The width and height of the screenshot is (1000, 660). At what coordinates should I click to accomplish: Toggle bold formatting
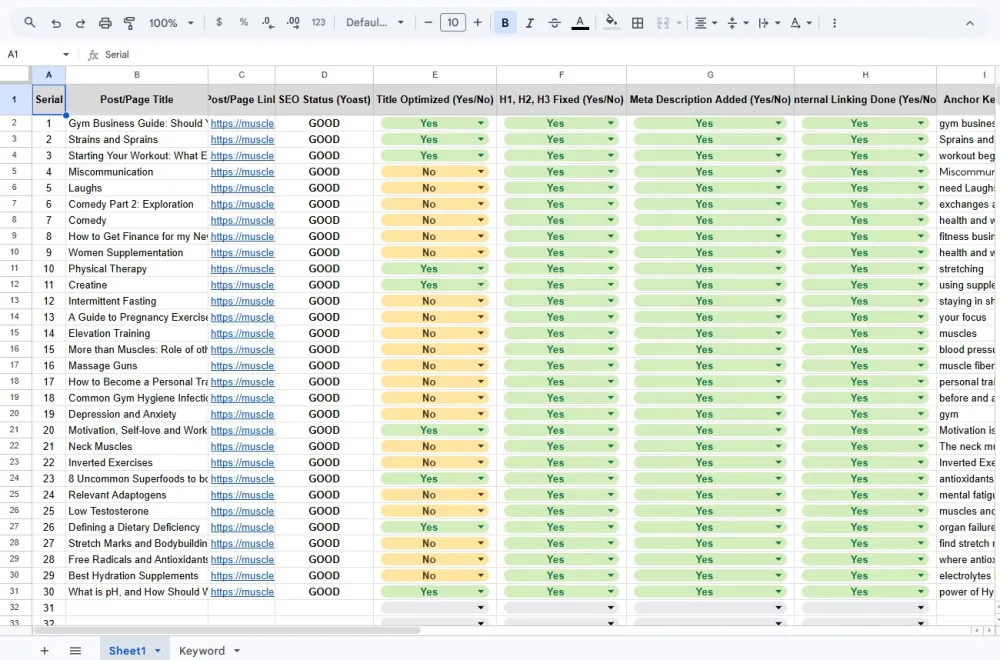[x=505, y=23]
